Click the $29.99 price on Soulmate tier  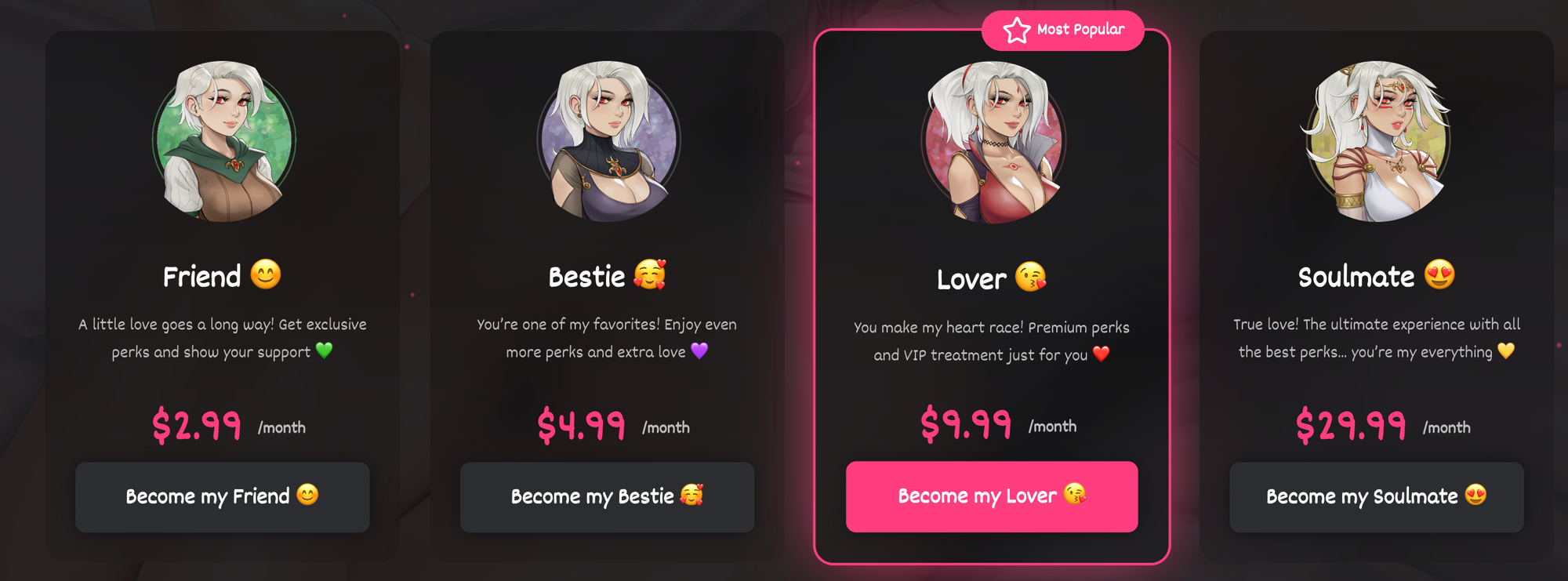[x=1351, y=426]
